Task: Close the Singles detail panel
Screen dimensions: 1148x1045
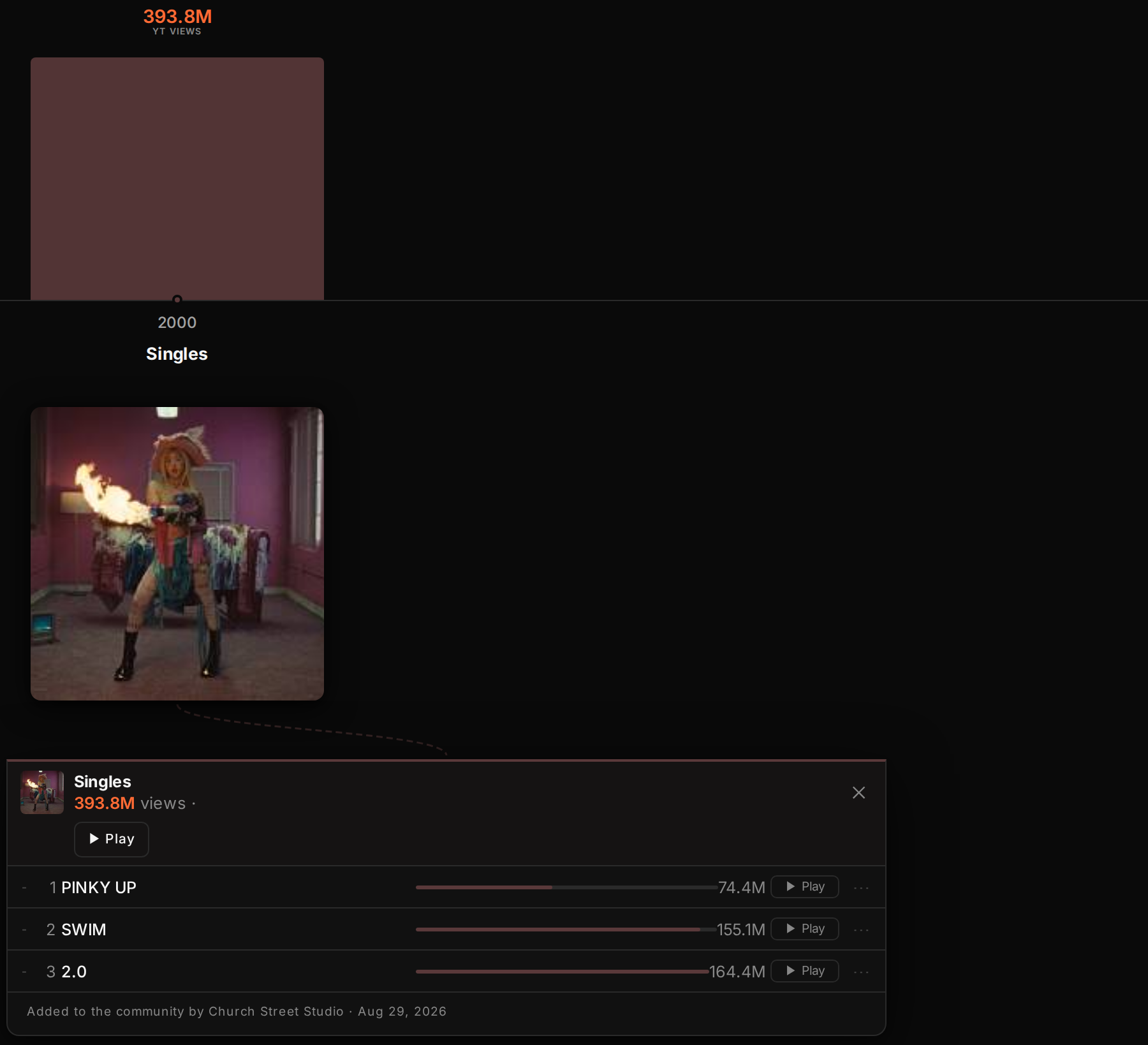Action: [859, 792]
